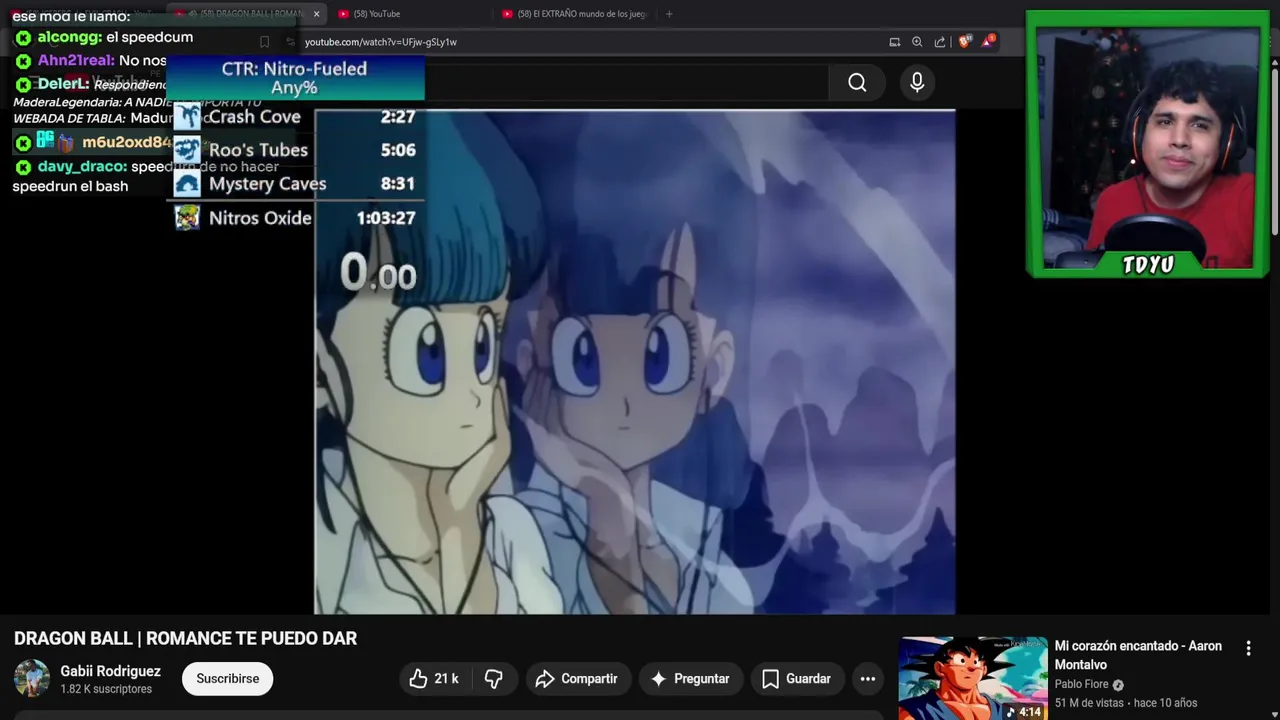Click the bookmark icon left of URL
1280x720 pixels.
[264, 42]
